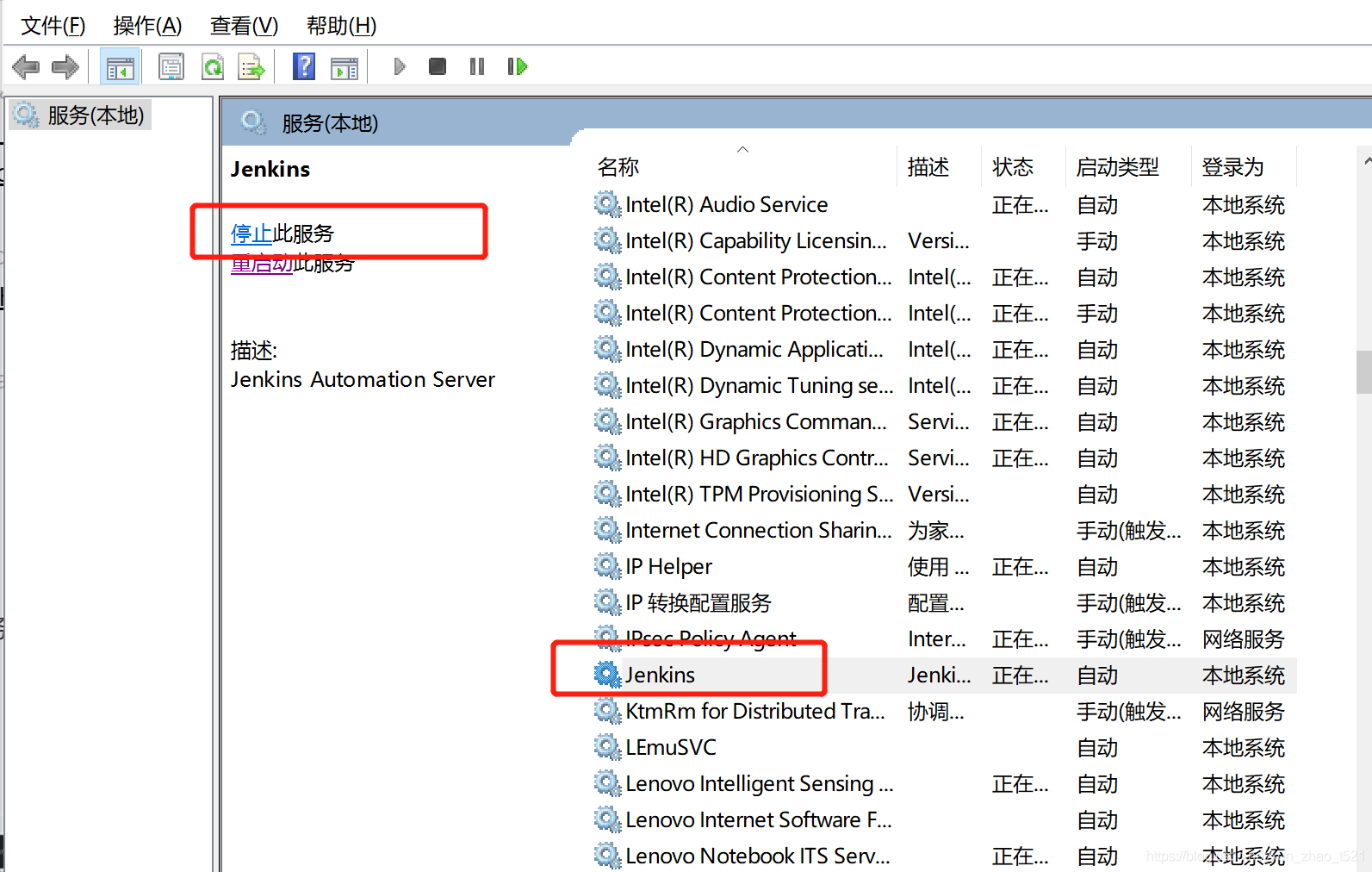1372x872 pixels.
Task: Select KtmRm for Distributed Transaction row
Action: pos(944,711)
